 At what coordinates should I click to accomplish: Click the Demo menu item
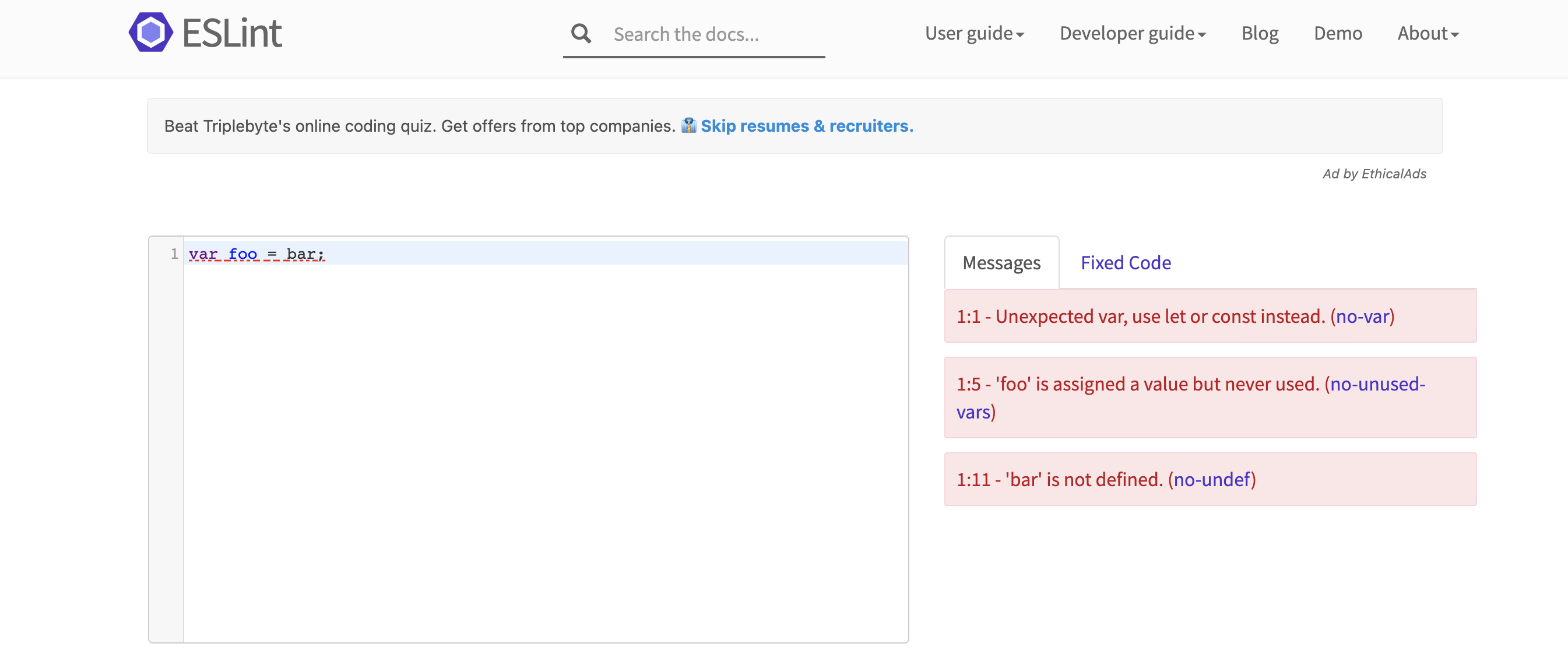point(1339,32)
